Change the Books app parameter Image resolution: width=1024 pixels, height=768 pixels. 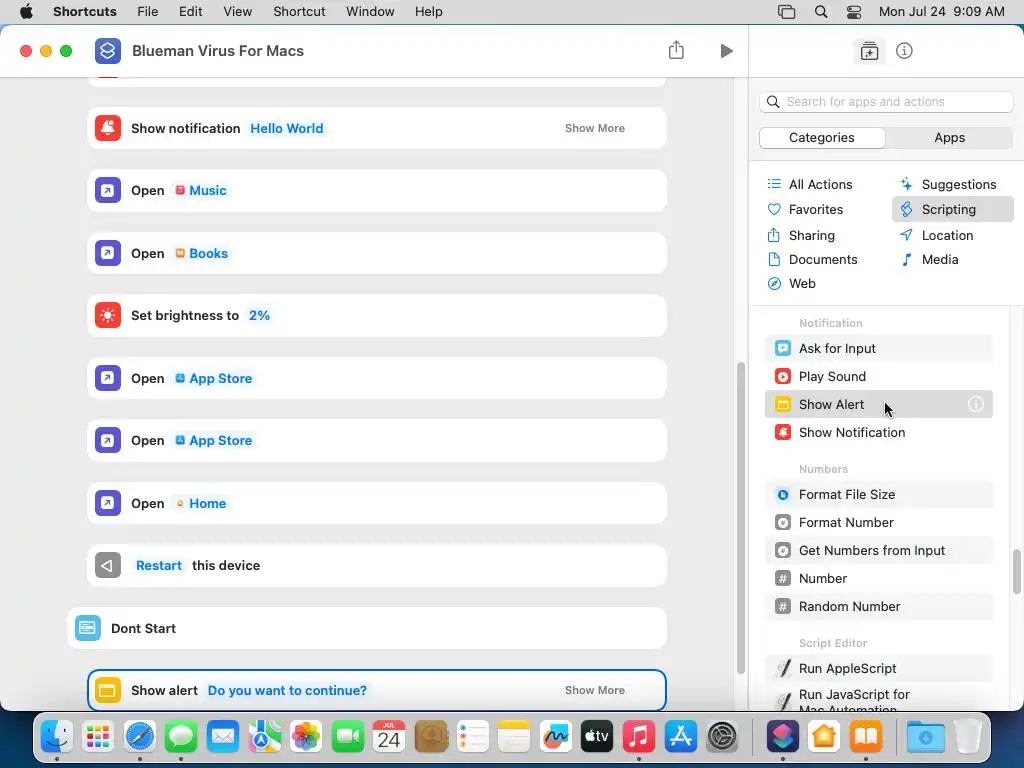pos(201,253)
